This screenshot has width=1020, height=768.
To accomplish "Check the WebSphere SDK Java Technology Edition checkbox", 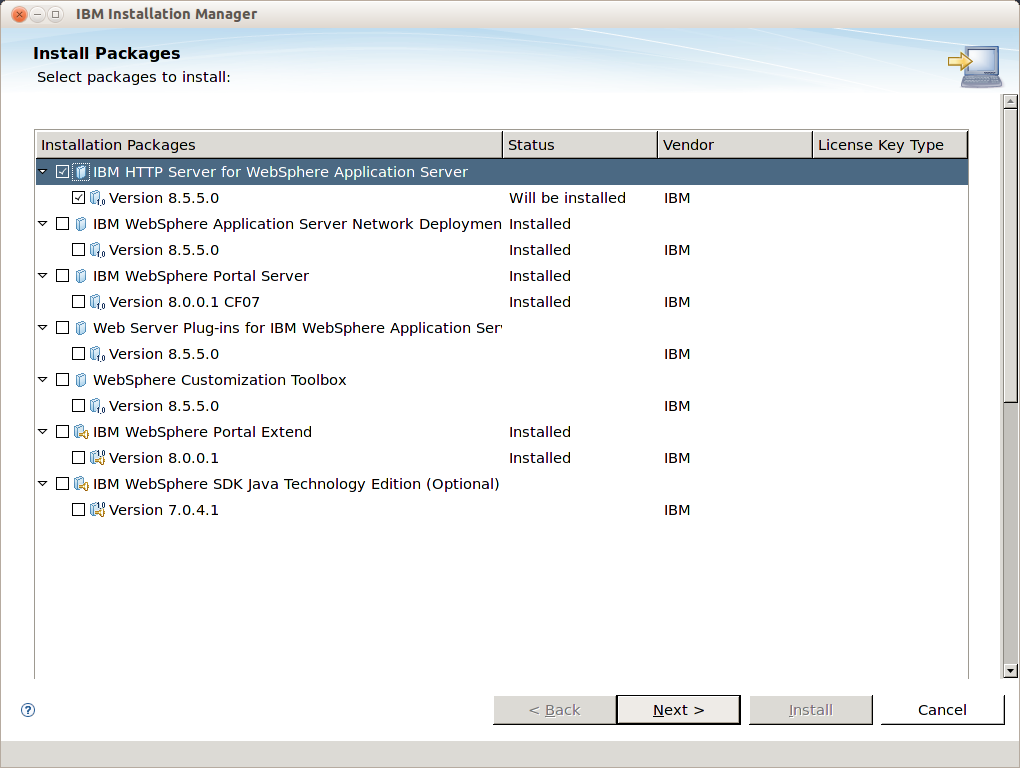I will [x=62, y=484].
